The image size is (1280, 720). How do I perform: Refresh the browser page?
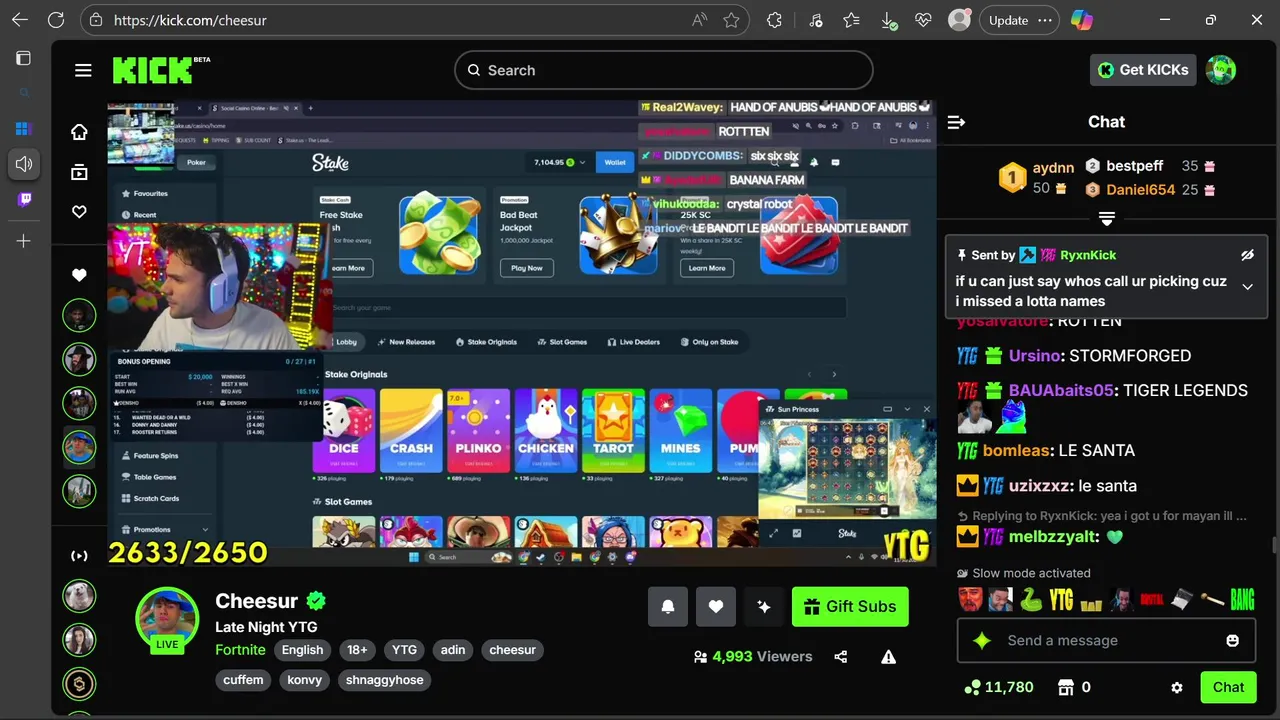[x=56, y=20]
